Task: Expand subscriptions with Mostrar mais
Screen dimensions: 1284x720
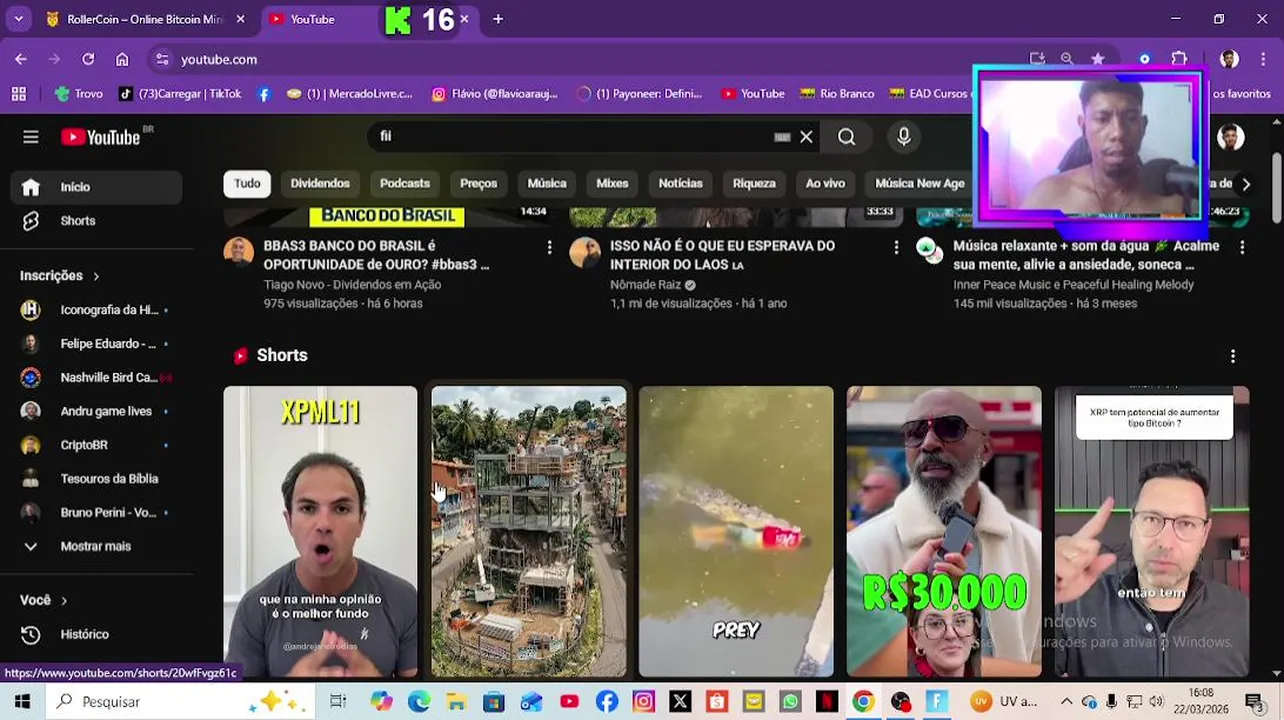Action: point(95,547)
